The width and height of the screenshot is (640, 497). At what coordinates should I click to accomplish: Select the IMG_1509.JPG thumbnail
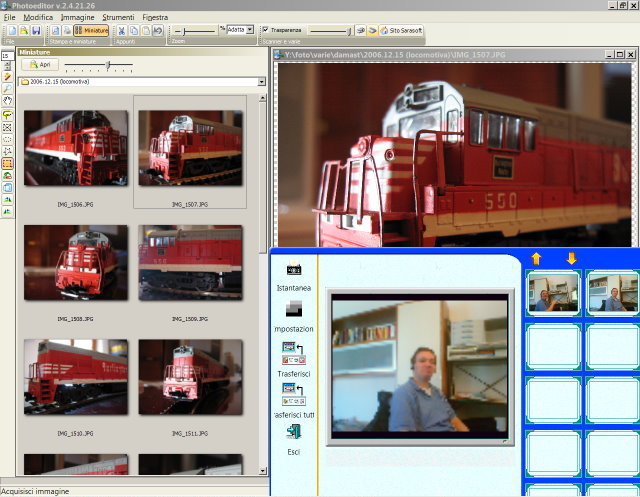(190, 262)
